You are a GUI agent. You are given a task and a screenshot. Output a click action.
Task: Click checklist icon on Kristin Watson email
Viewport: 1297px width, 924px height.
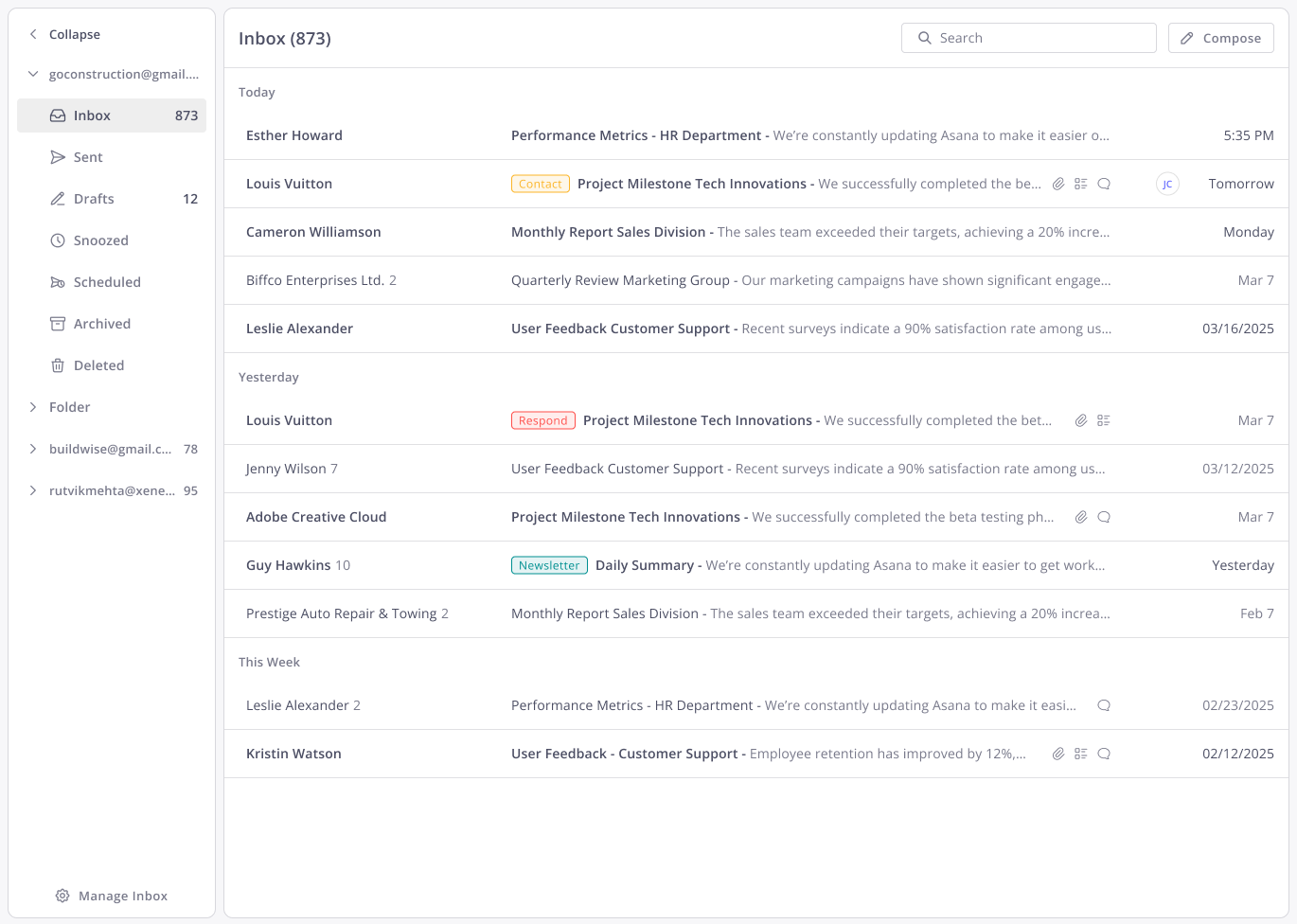point(1081,754)
